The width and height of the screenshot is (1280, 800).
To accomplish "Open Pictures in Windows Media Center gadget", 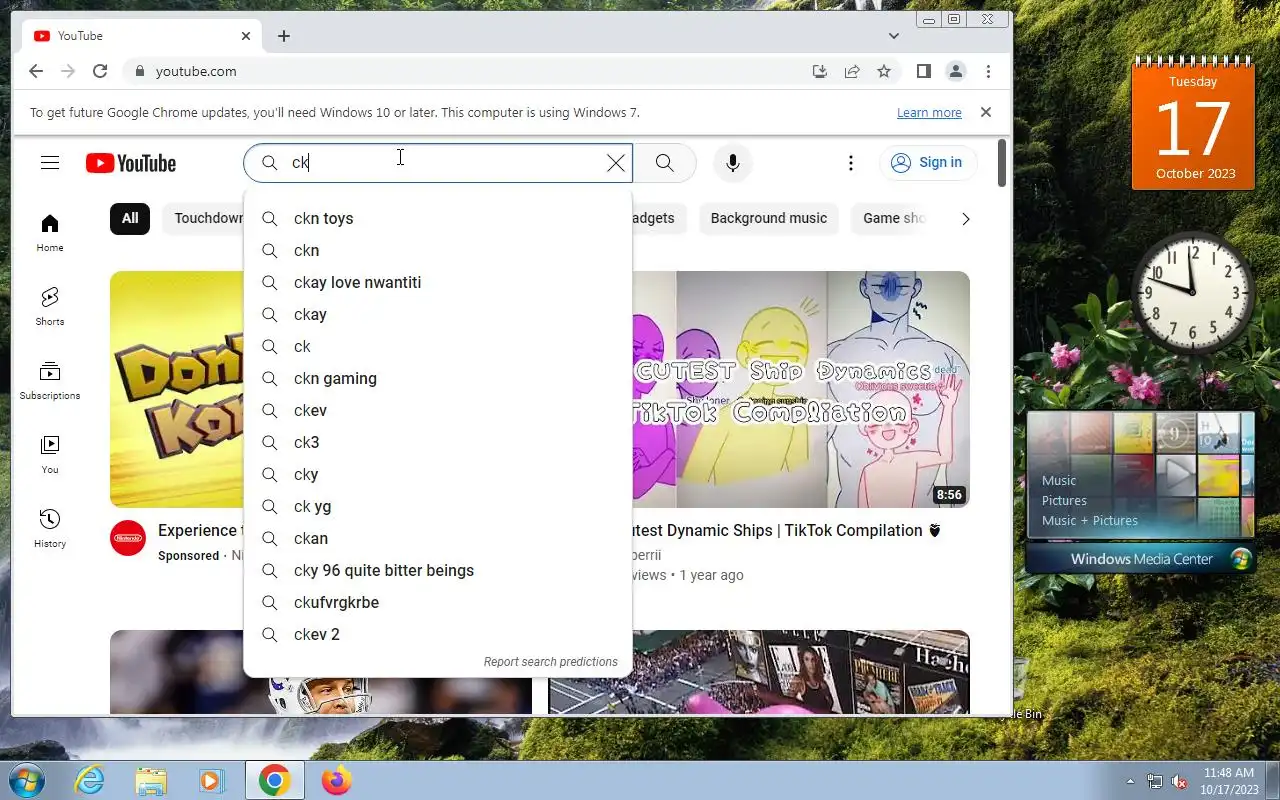I will pos(1064,500).
